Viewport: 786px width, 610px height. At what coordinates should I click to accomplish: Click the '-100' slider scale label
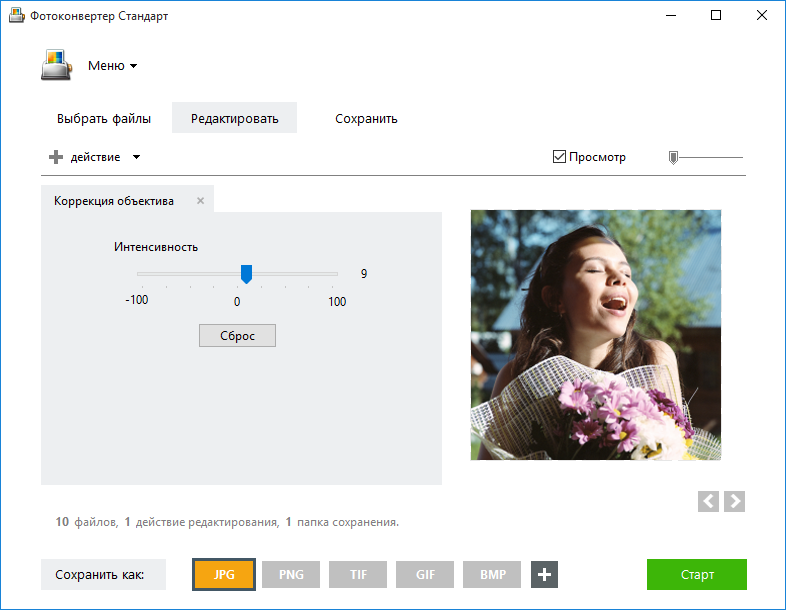[x=137, y=300]
